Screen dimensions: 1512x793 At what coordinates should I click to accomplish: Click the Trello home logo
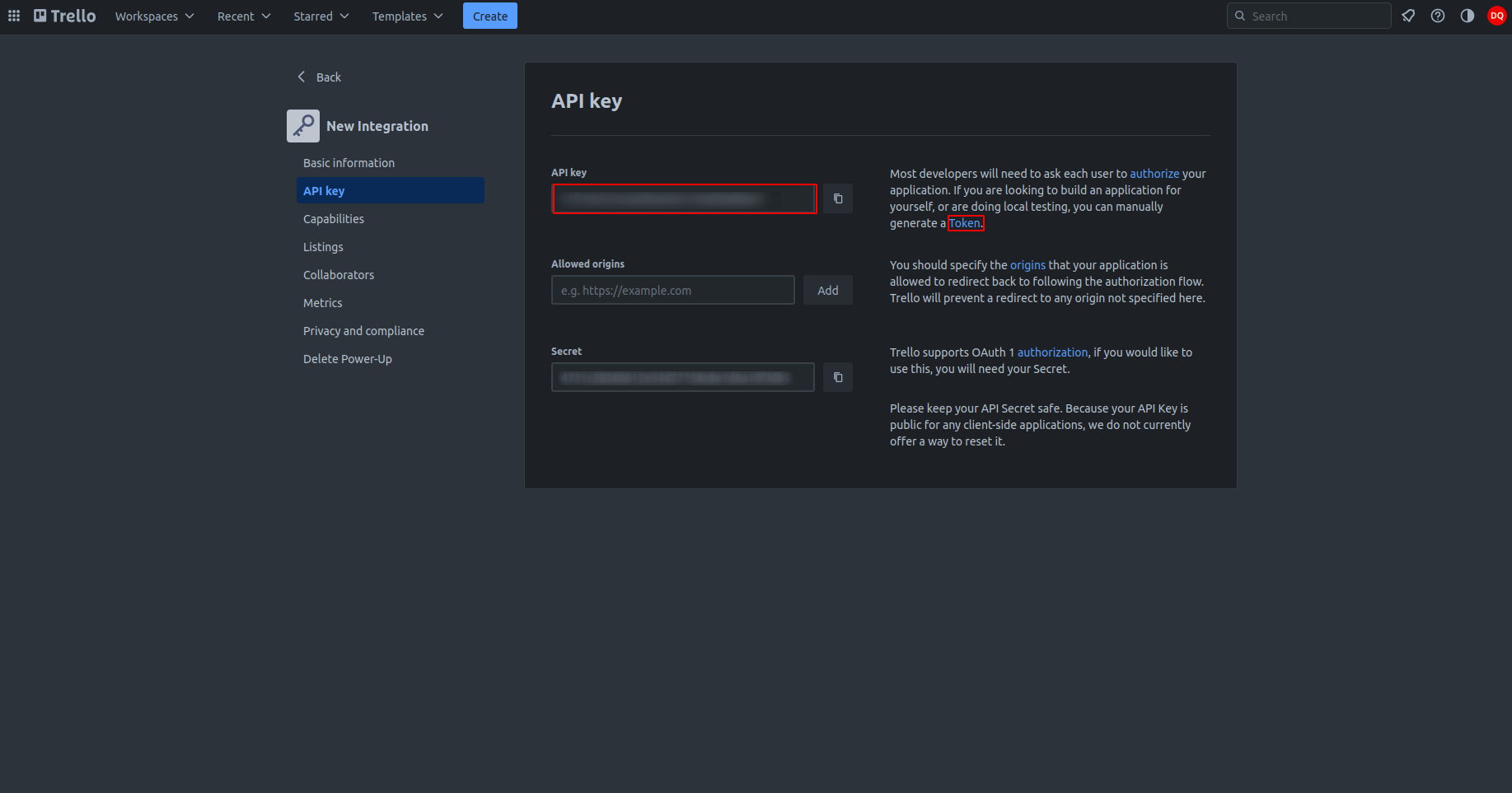[x=64, y=16]
